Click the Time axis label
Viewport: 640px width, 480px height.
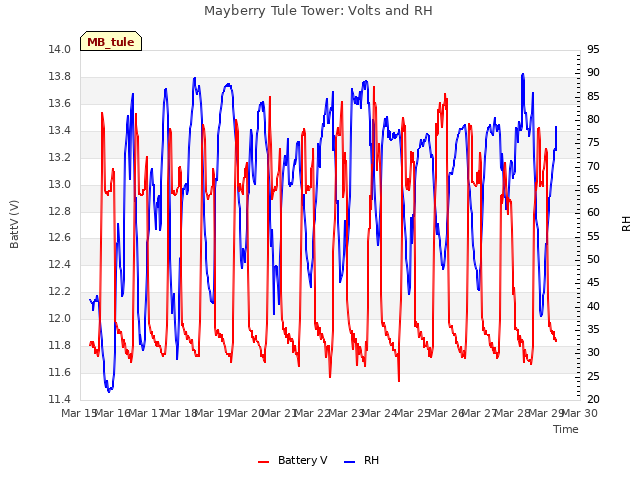(x=566, y=429)
